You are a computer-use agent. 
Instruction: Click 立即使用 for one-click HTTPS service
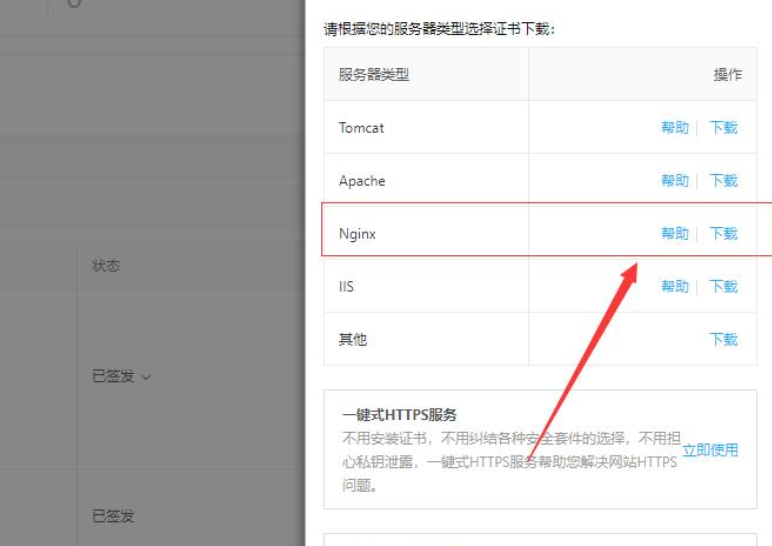tap(710, 450)
